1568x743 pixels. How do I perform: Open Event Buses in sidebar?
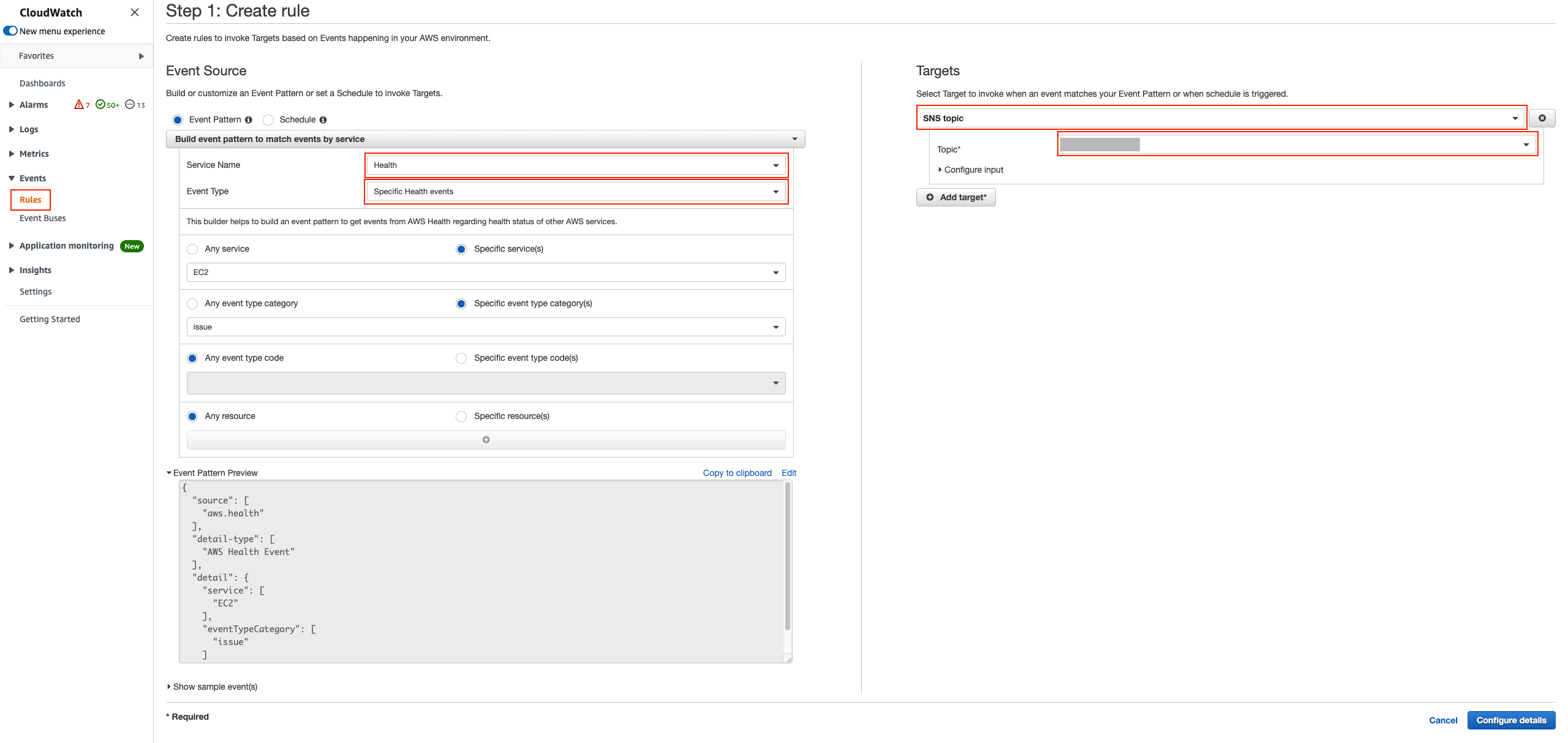tap(43, 218)
